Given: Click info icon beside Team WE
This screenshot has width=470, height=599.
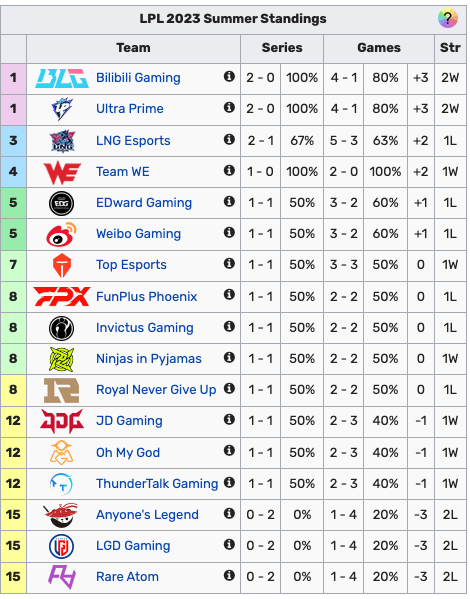Looking at the screenshot, I should (x=229, y=170).
